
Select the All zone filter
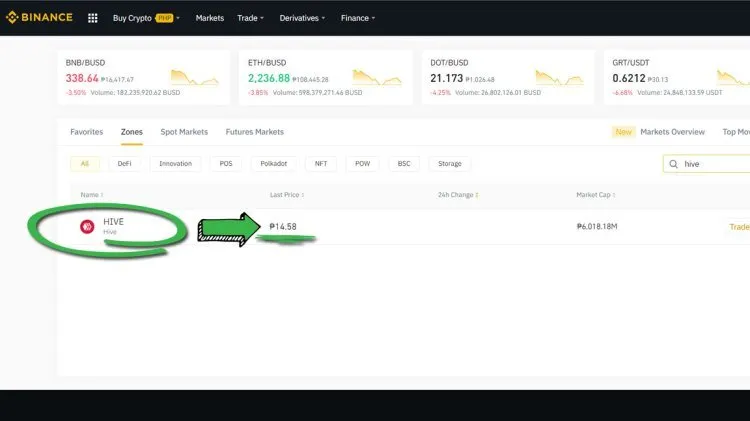point(85,164)
